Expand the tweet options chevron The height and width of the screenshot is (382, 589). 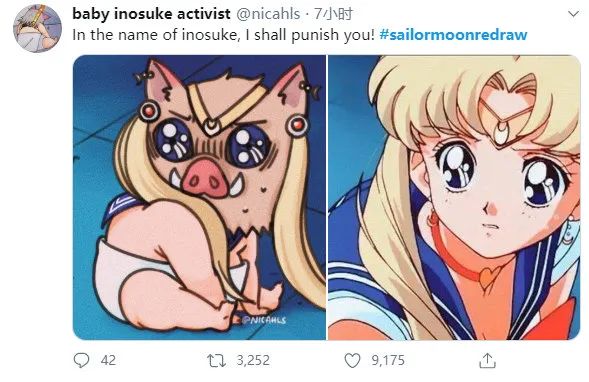click(573, 14)
